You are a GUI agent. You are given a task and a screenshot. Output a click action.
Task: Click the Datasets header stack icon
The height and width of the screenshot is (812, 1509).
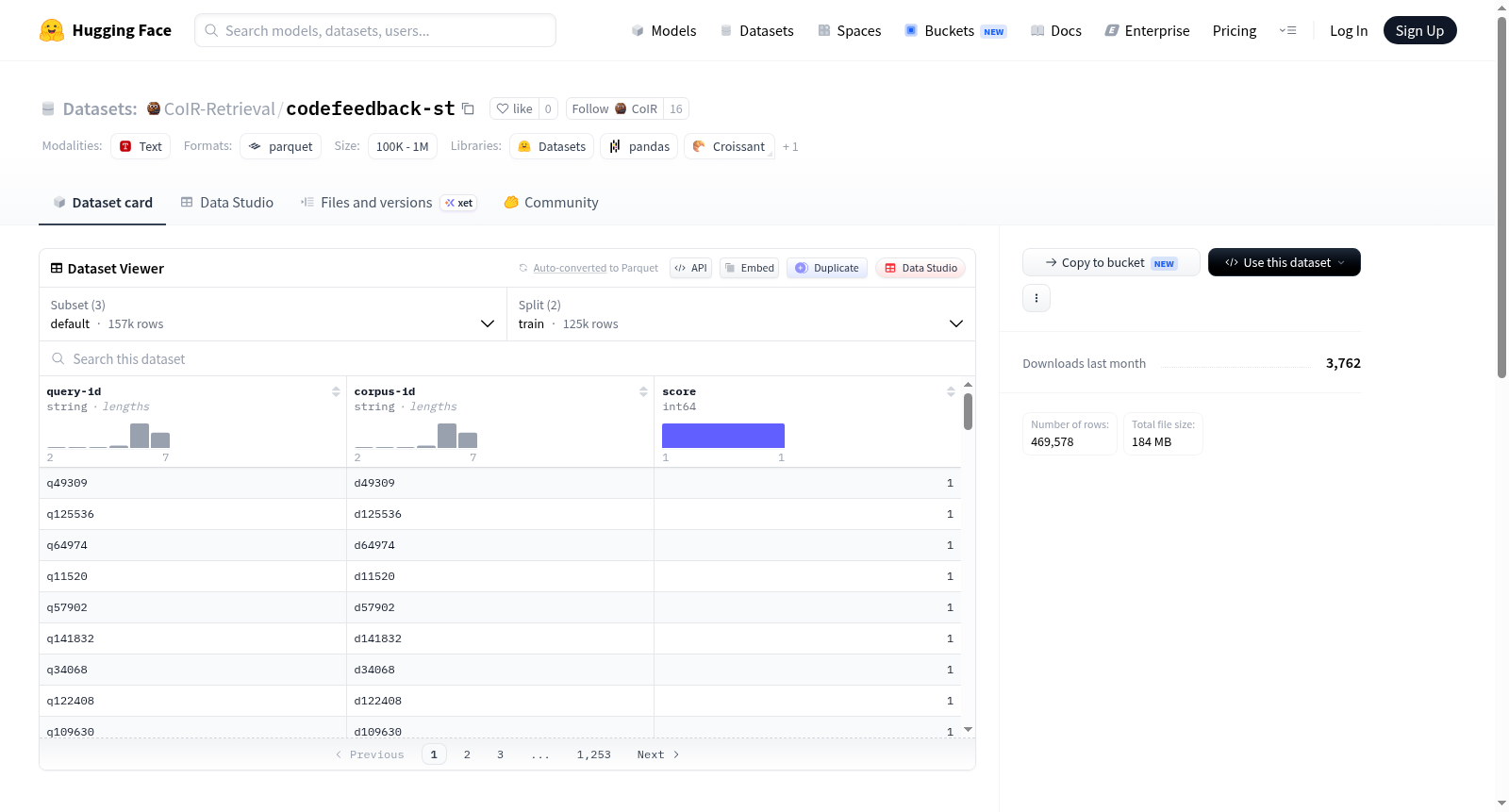[48, 108]
